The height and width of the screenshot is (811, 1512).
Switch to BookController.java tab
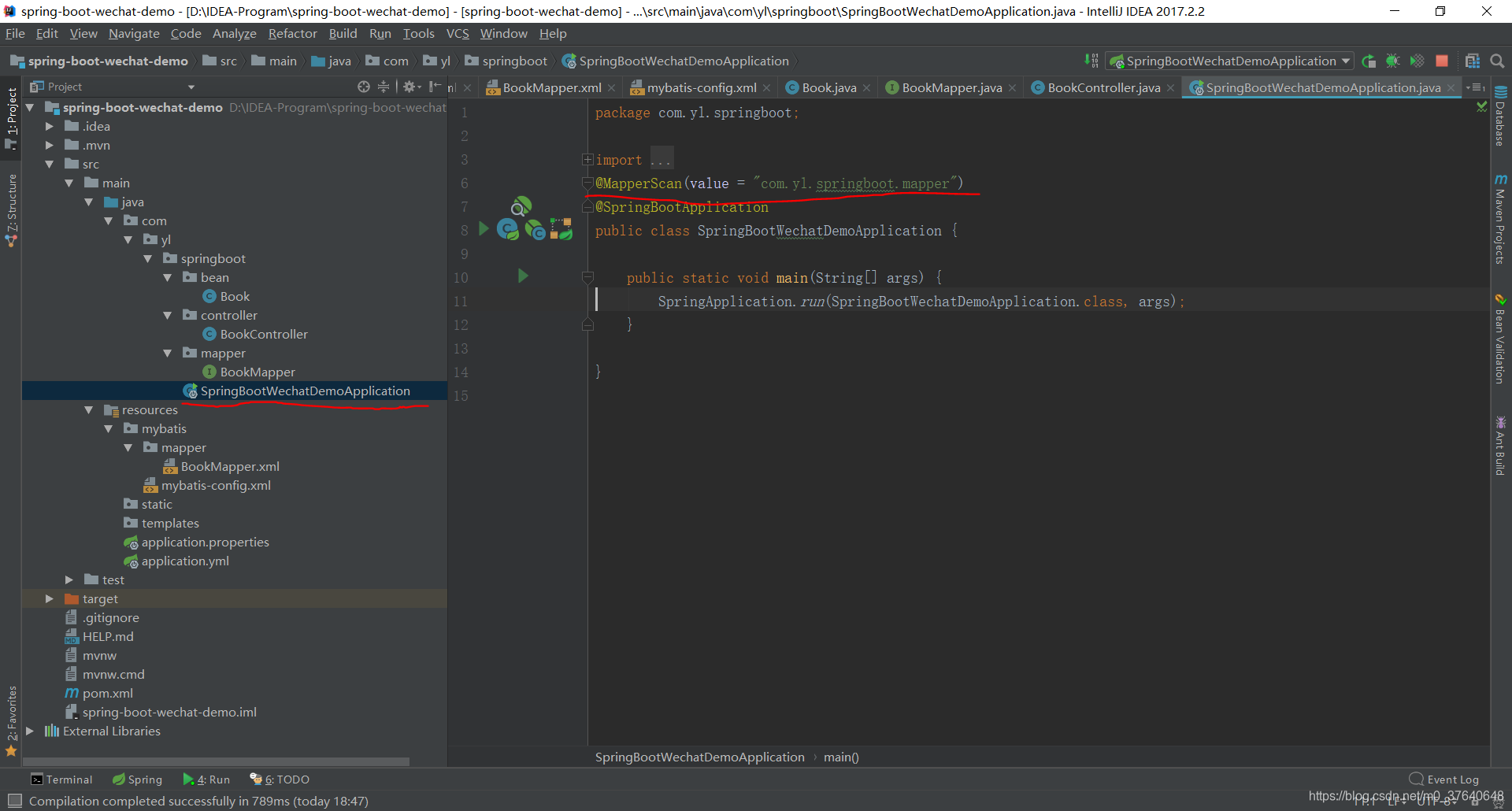(x=1103, y=87)
